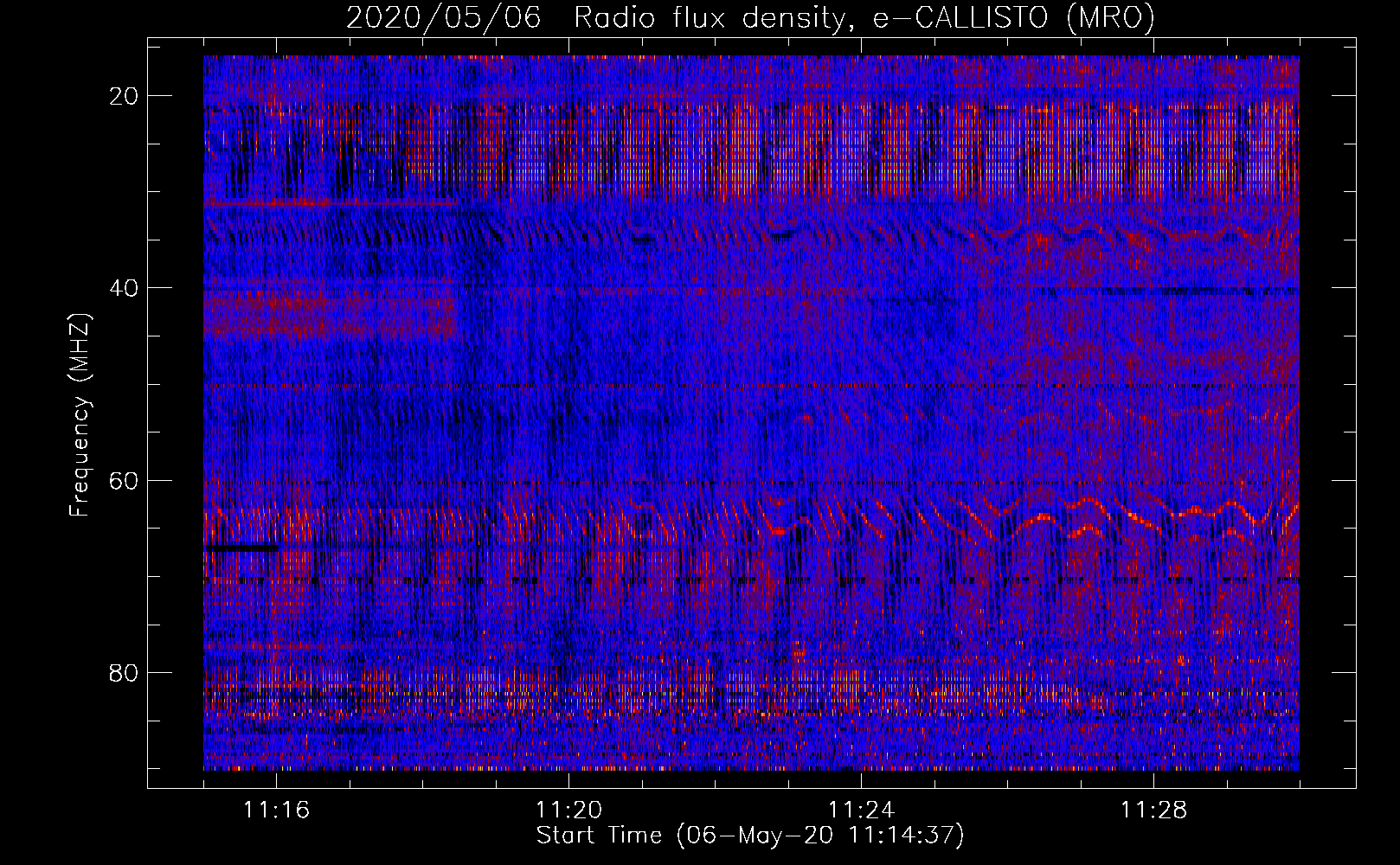Click the '40' frequency tick label
The height and width of the screenshot is (865, 1400).
point(125,288)
